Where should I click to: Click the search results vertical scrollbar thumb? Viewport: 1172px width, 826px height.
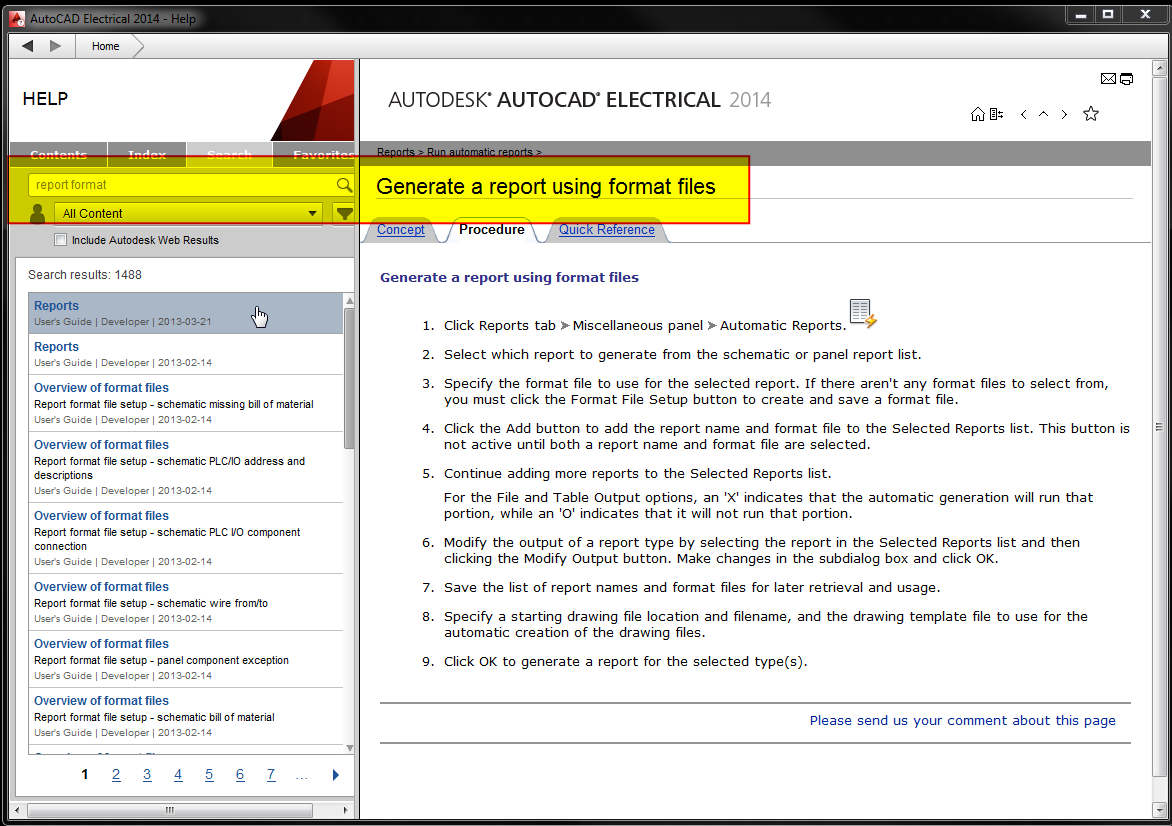click(349, 378)
